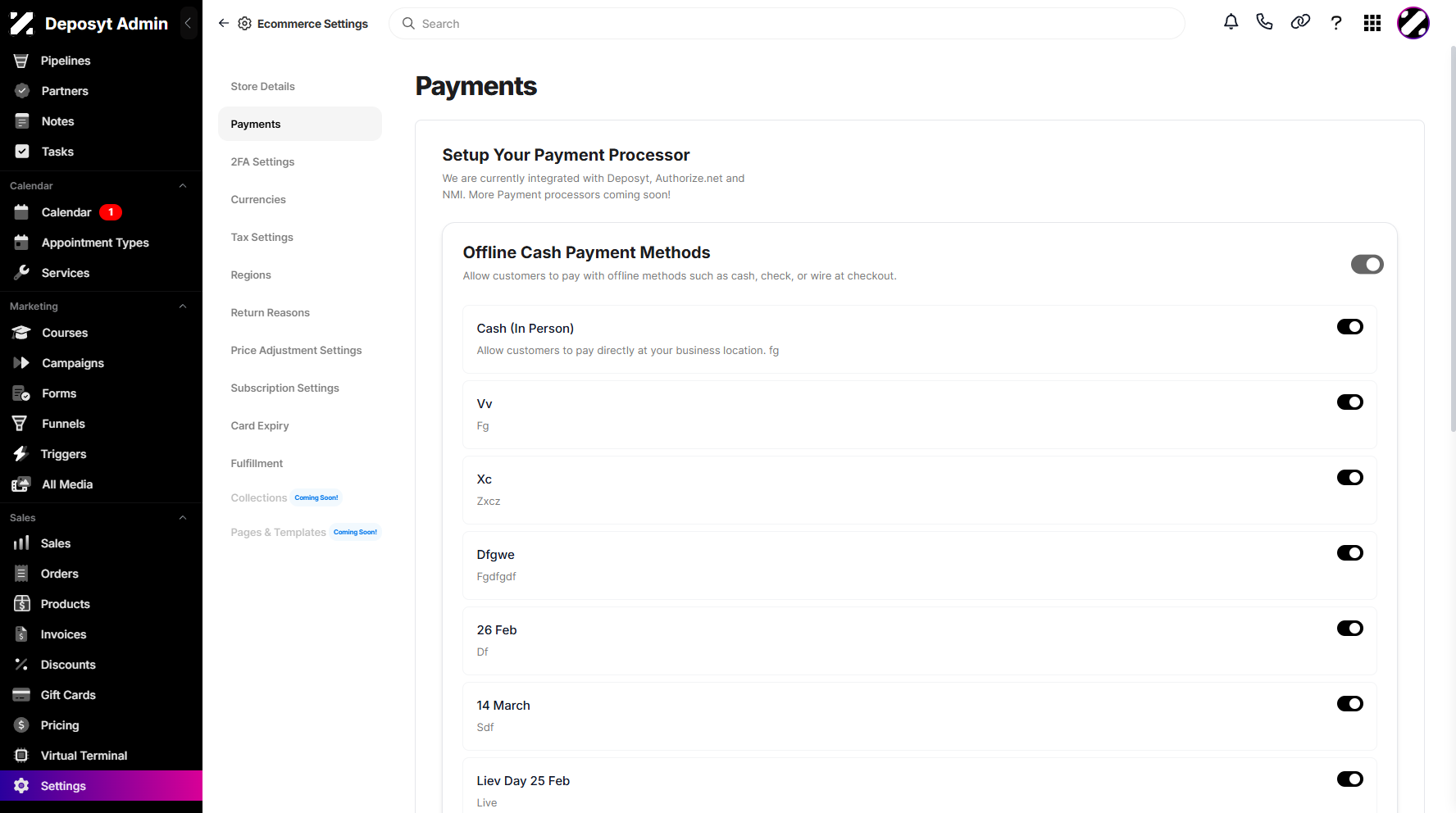Collapse the Marketing sidebar section

[x=183, y=307]
